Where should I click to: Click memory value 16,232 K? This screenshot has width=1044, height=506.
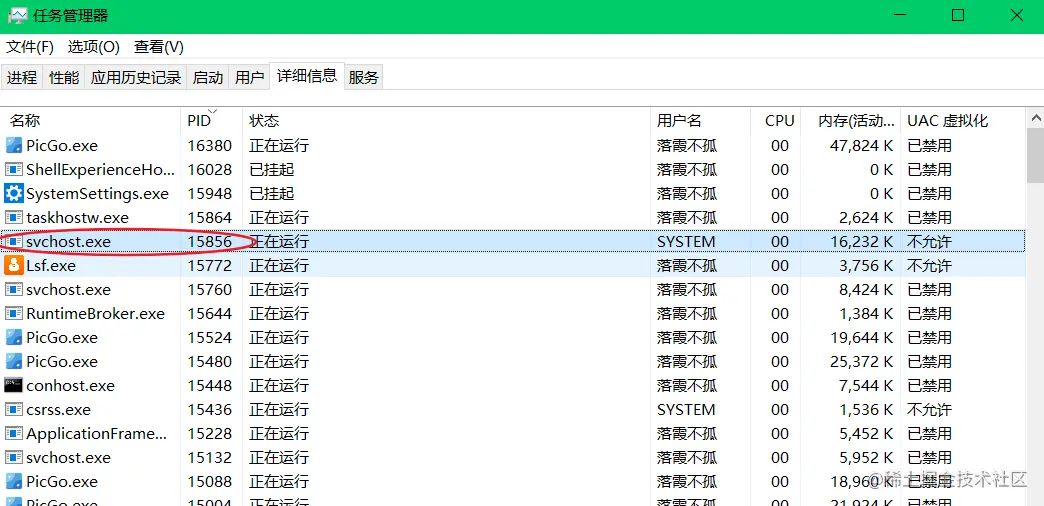pyautogui.click(x=861, y=242)
